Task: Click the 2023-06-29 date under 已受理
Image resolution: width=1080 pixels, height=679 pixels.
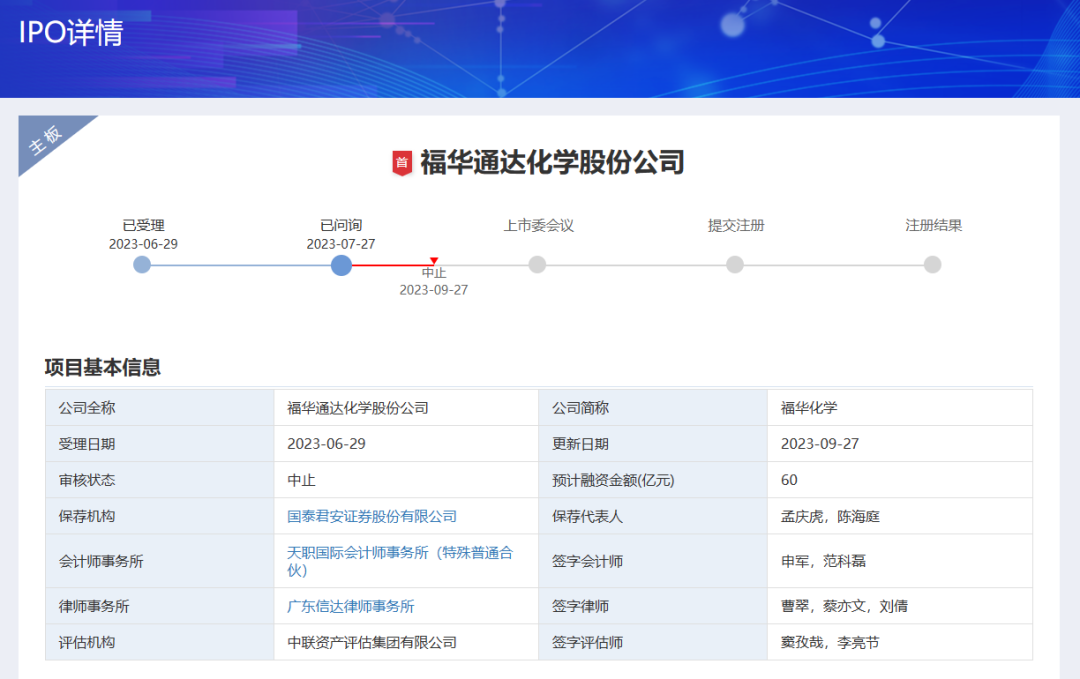Action: [143, 244]
